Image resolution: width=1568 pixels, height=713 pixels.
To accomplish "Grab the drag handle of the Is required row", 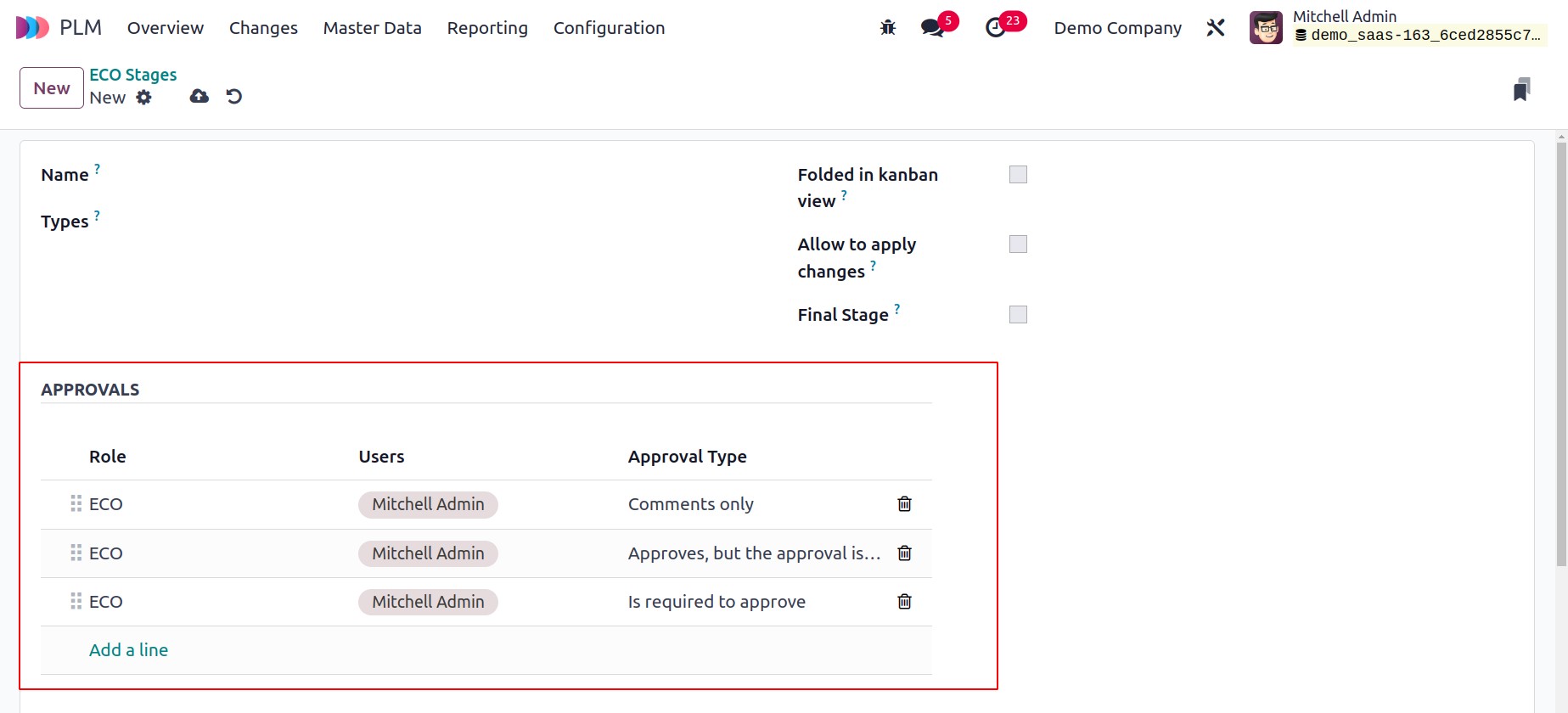I will 76,602.
